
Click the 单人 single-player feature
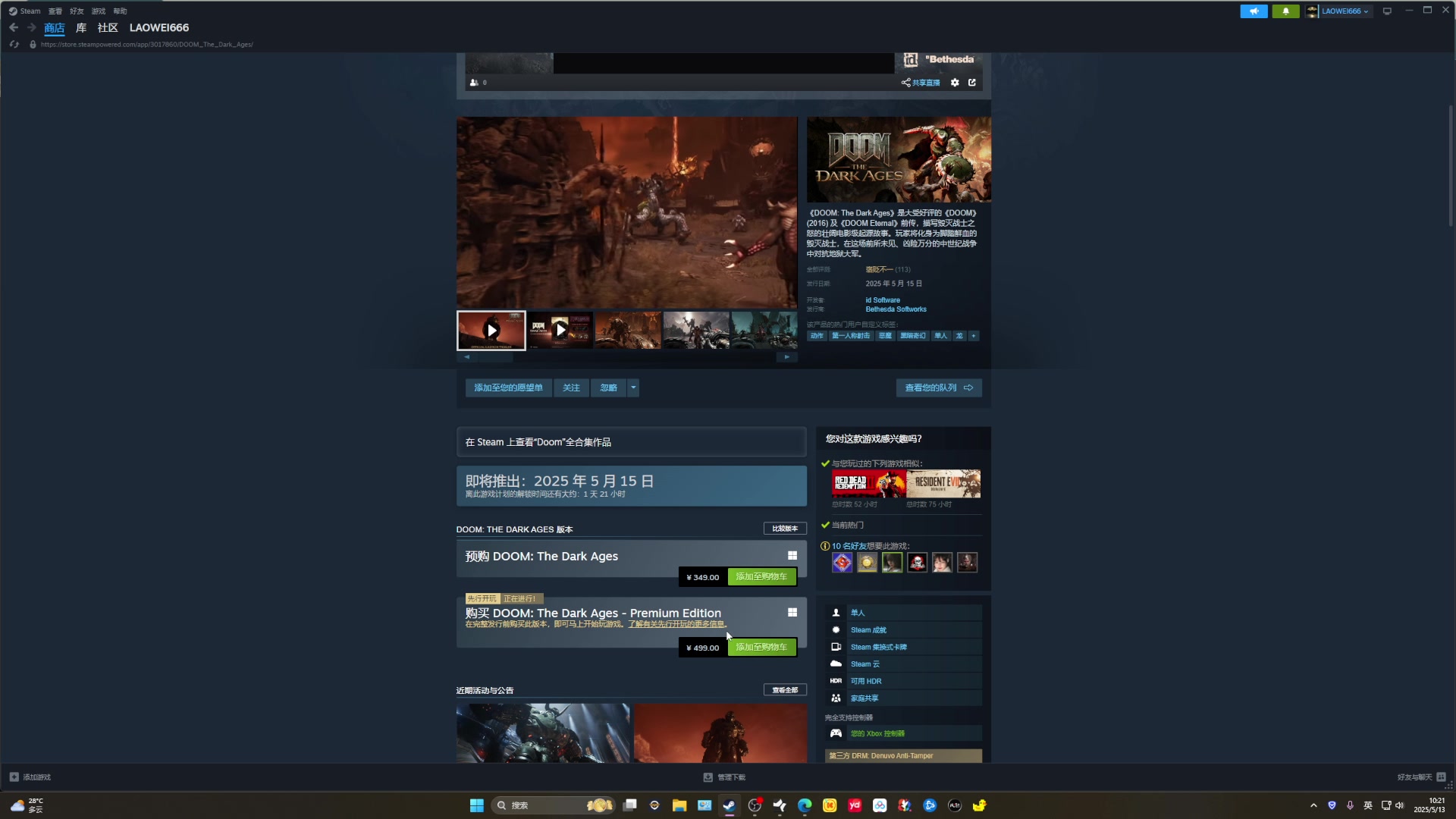(x=903, y=613)
